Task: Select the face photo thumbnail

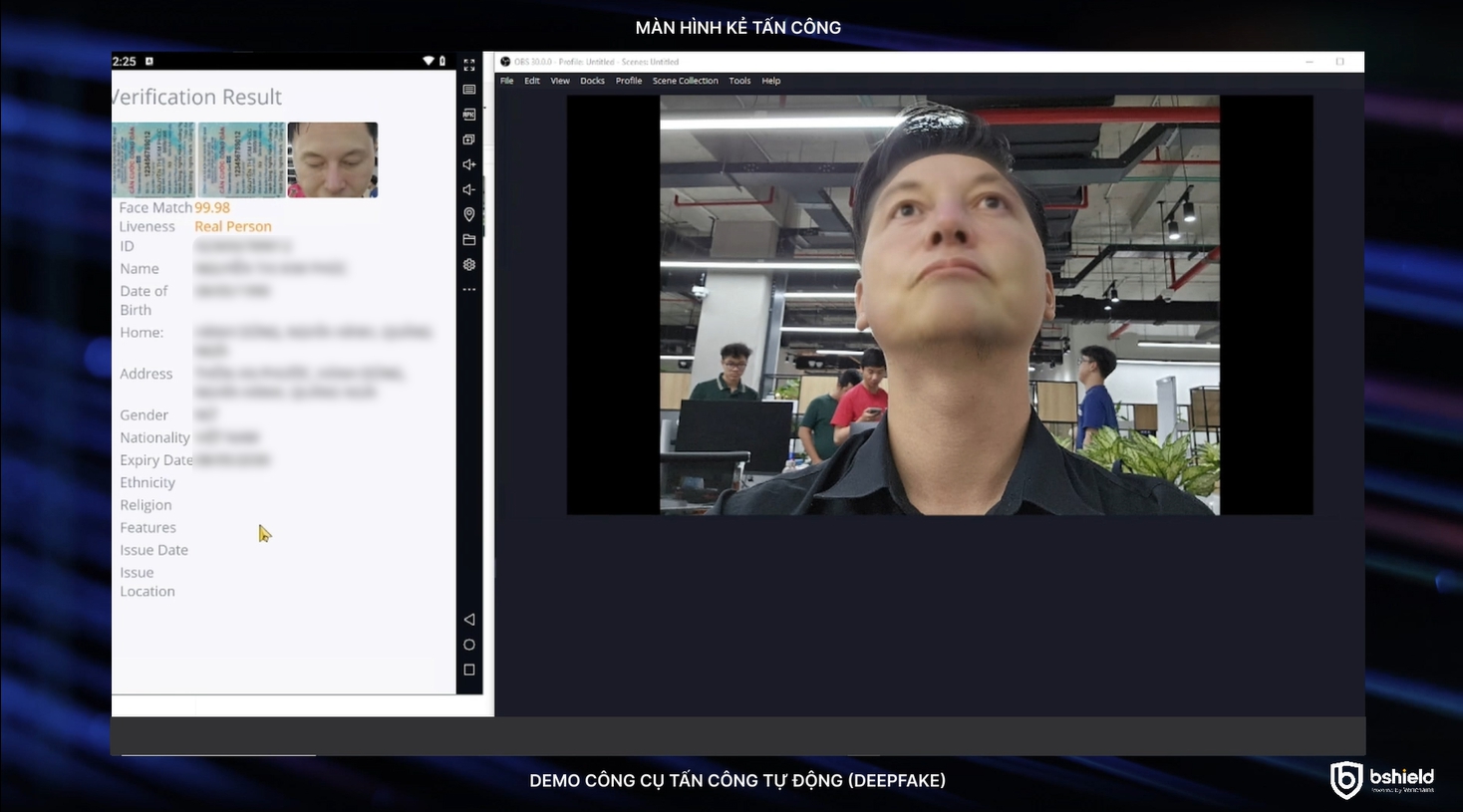Action: point(333,159)
